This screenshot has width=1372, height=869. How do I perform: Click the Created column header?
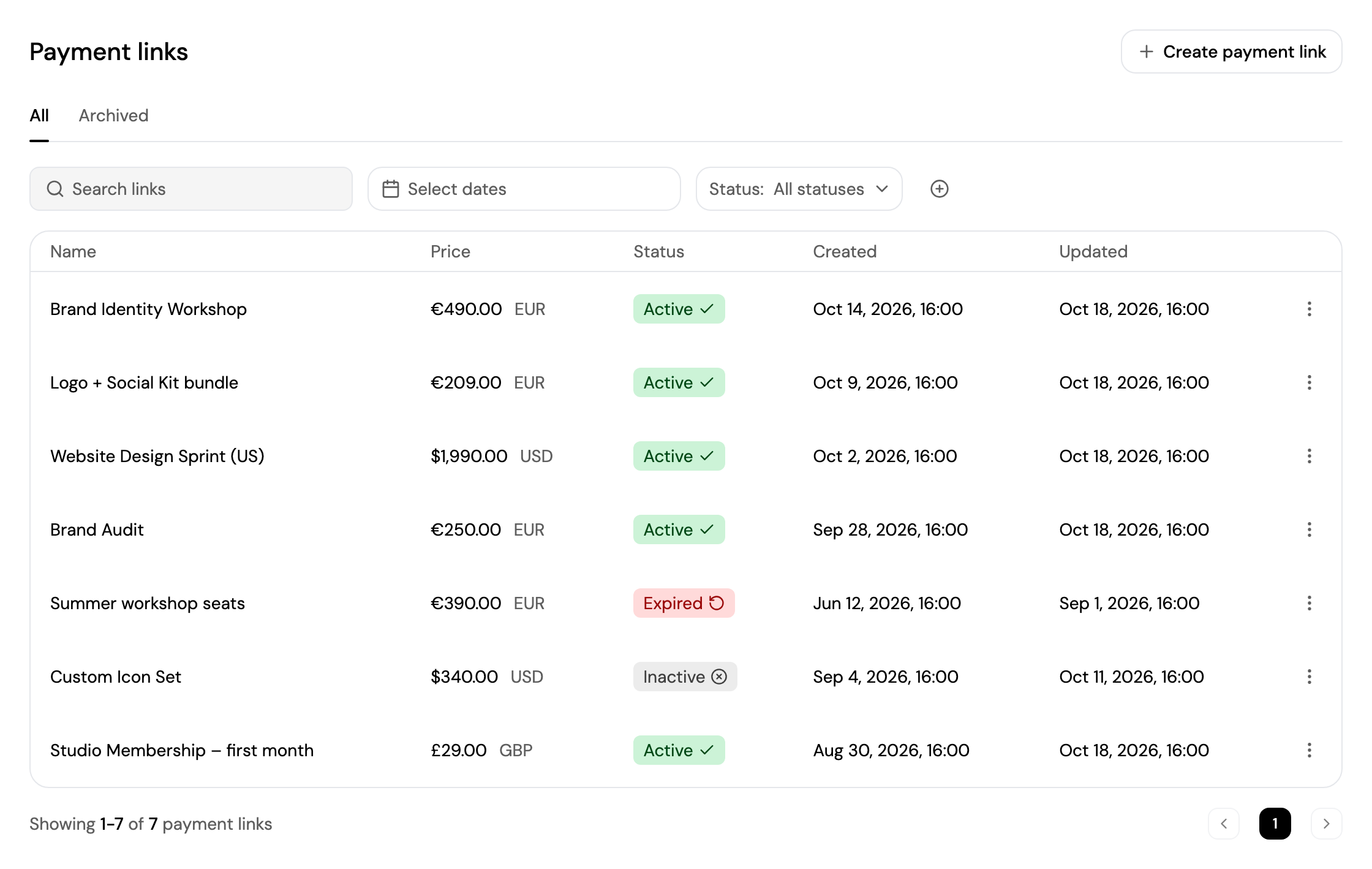pyautogui.click(x=845, y=252)
